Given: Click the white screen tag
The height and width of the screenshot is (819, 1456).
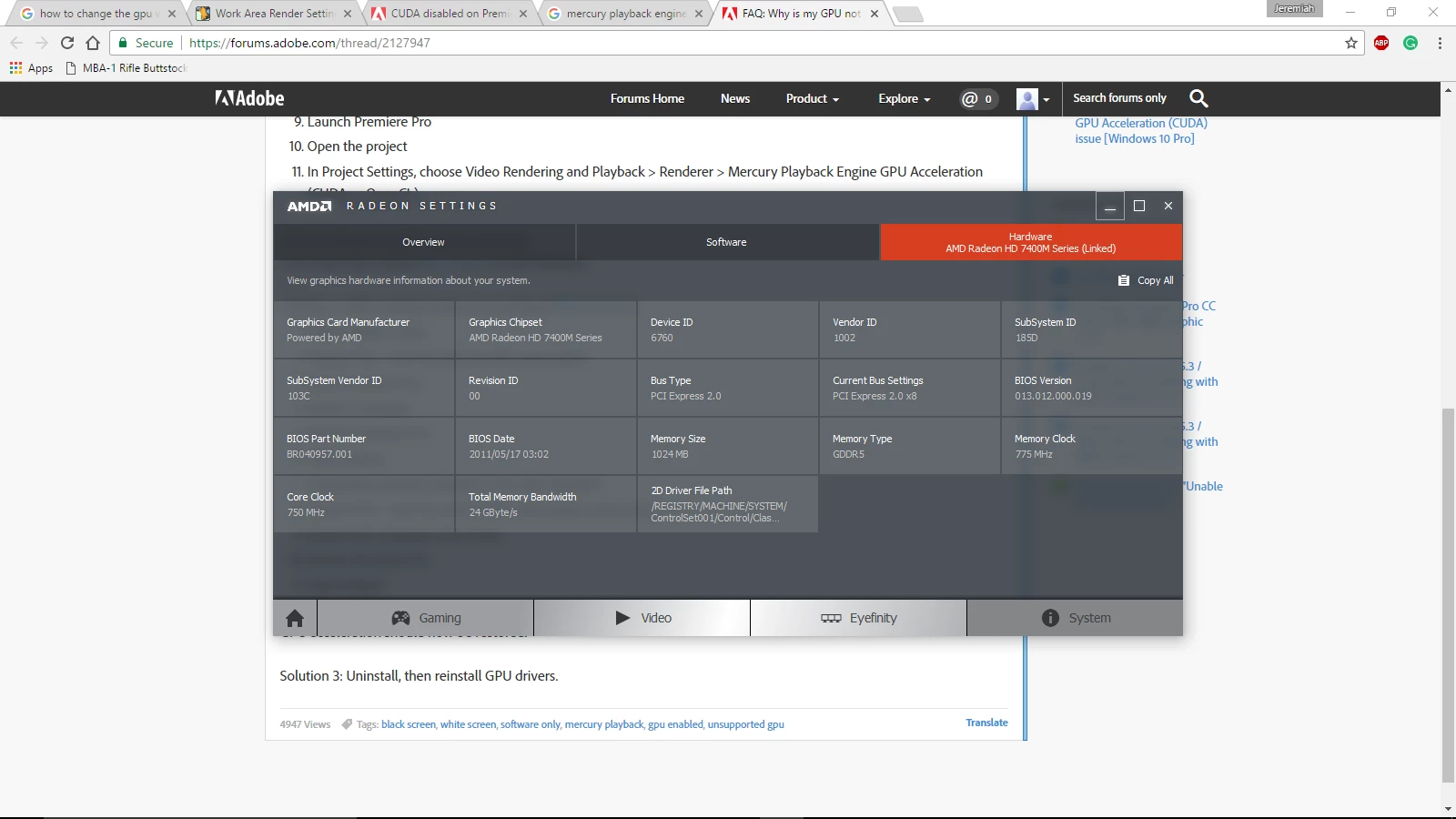Looking at the screenshot, I should point(468,724).
